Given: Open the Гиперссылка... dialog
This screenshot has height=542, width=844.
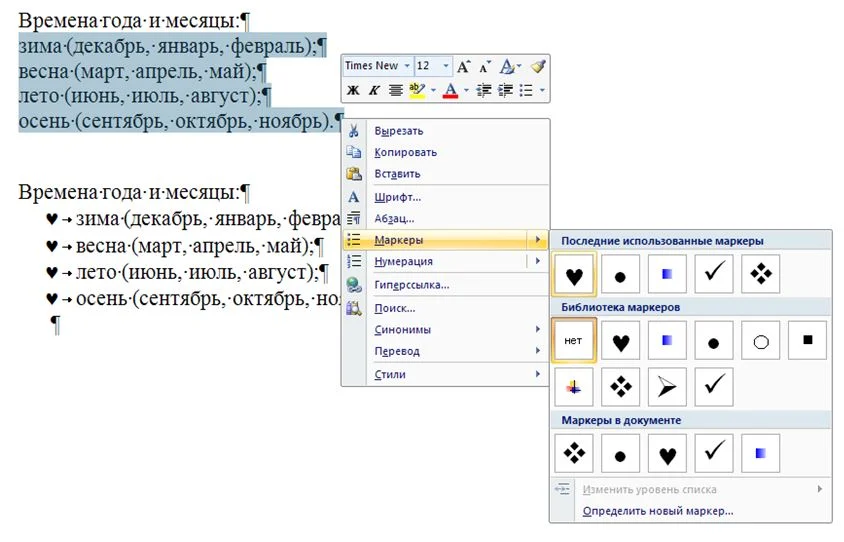Looking at the screenshot, I should pyautogui.click(x=411, y=284).
